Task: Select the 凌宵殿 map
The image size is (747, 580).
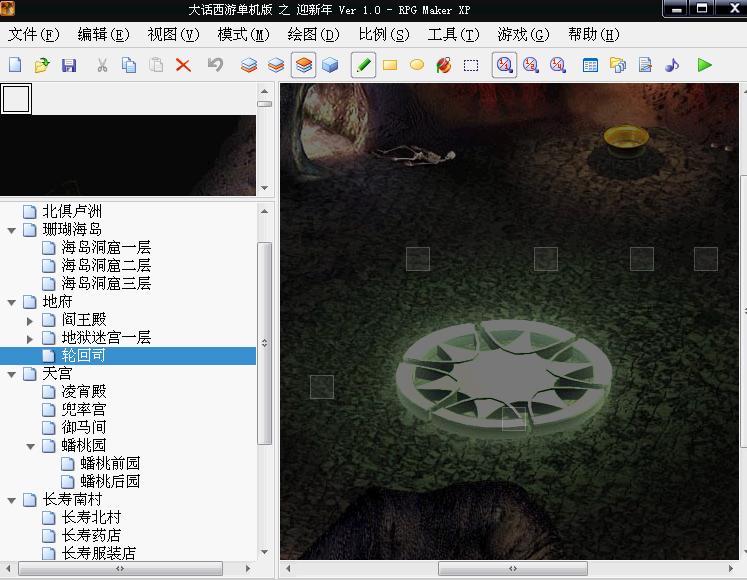Action: (x=84, y=392)
